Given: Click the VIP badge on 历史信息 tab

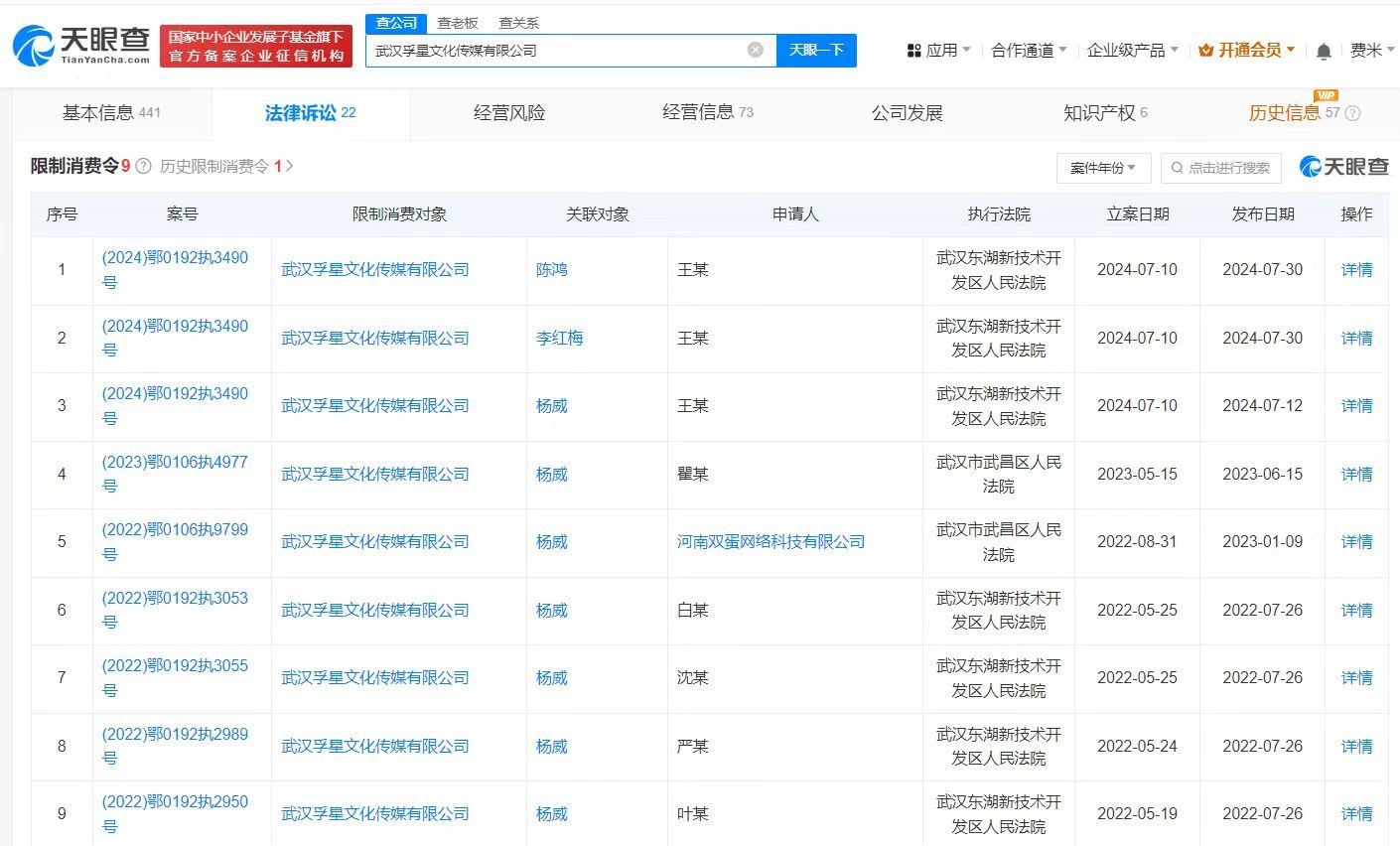Looking at the screenshot, I should point(1328,96).
